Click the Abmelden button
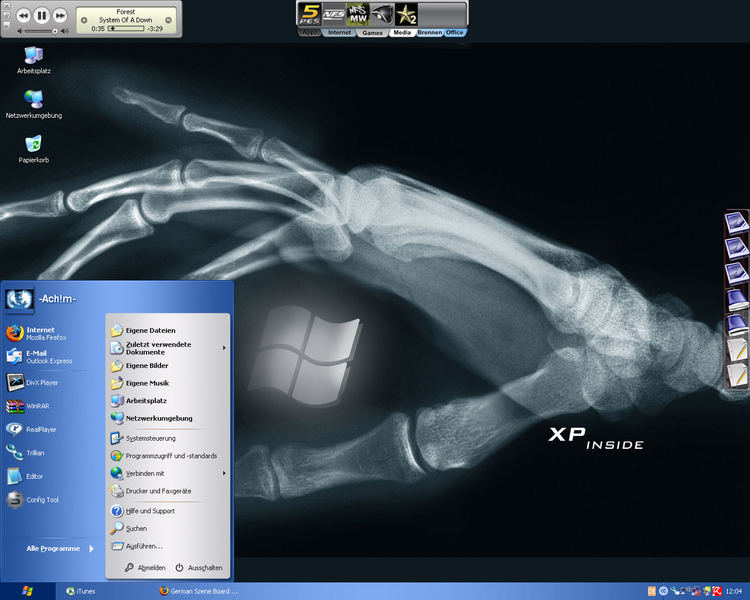750x600 pixels. (x=145, y=567)
